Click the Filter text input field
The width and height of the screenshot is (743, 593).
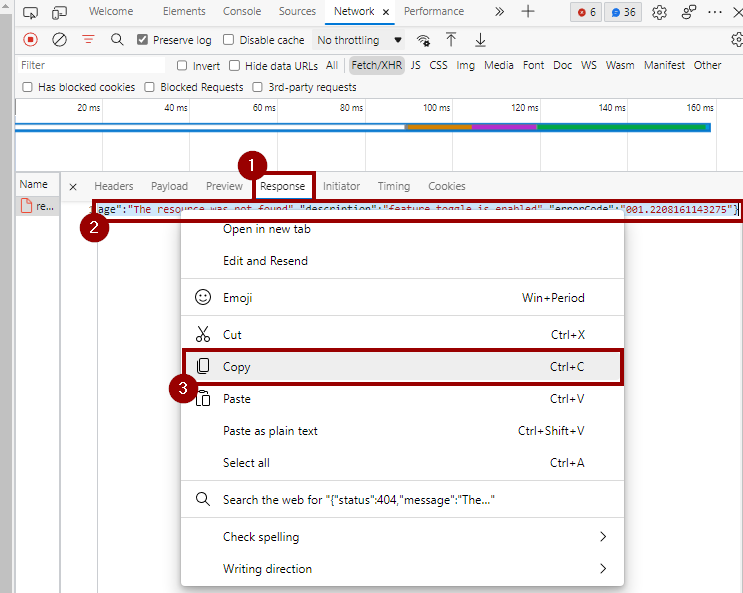pos(90,65)
